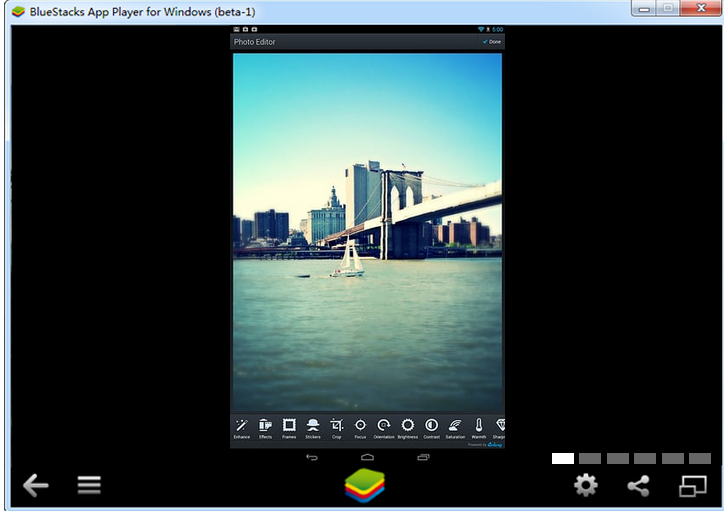
Task: Open the Orientation rotate tool
Action: point(384,426)
